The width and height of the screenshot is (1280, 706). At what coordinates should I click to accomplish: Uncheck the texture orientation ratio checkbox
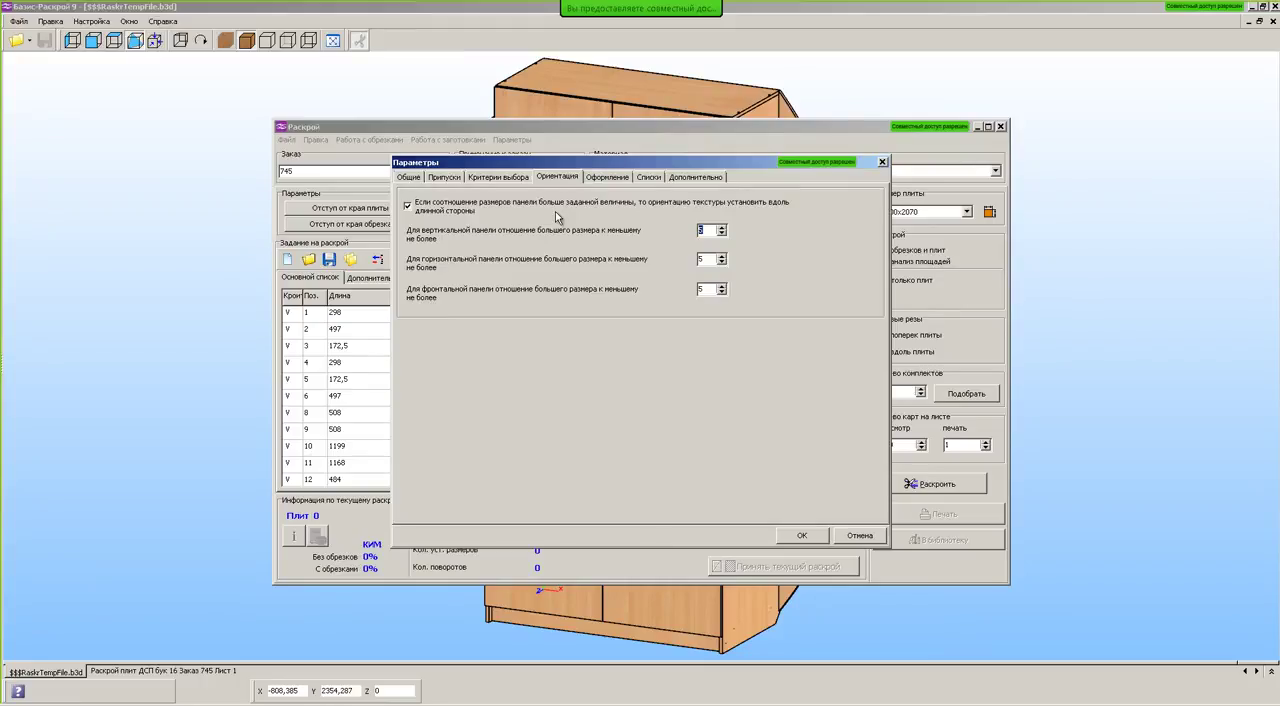coord(407,206)
